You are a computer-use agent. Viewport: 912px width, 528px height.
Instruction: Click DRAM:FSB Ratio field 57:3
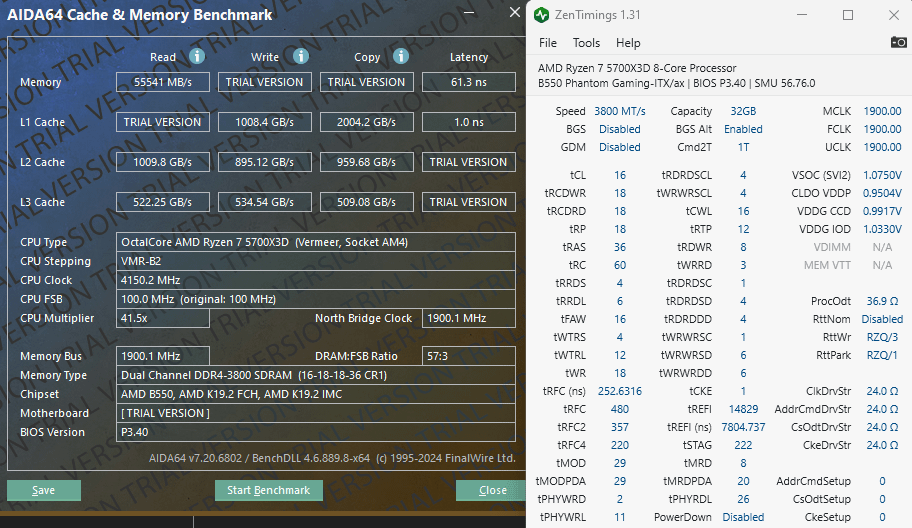(469, 356)
